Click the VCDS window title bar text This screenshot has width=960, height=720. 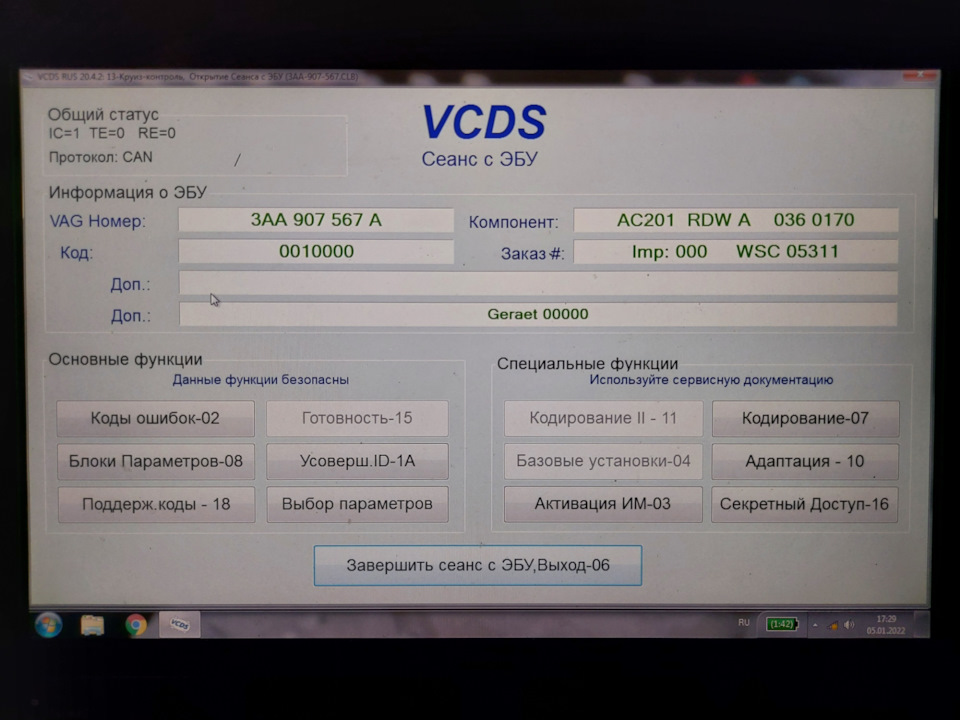pos(198,77)
